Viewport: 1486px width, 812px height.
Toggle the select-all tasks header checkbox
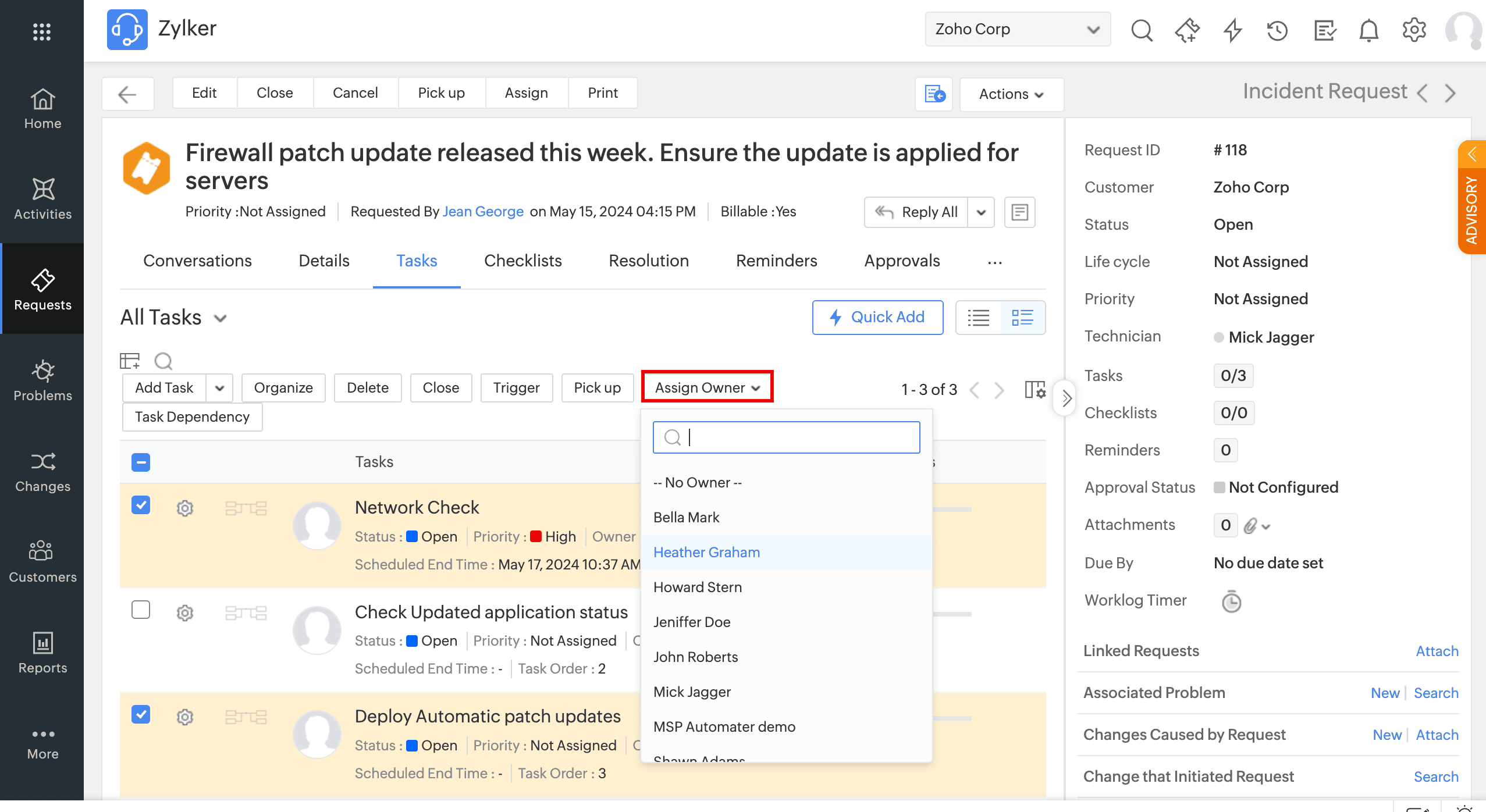click(141, 462)
